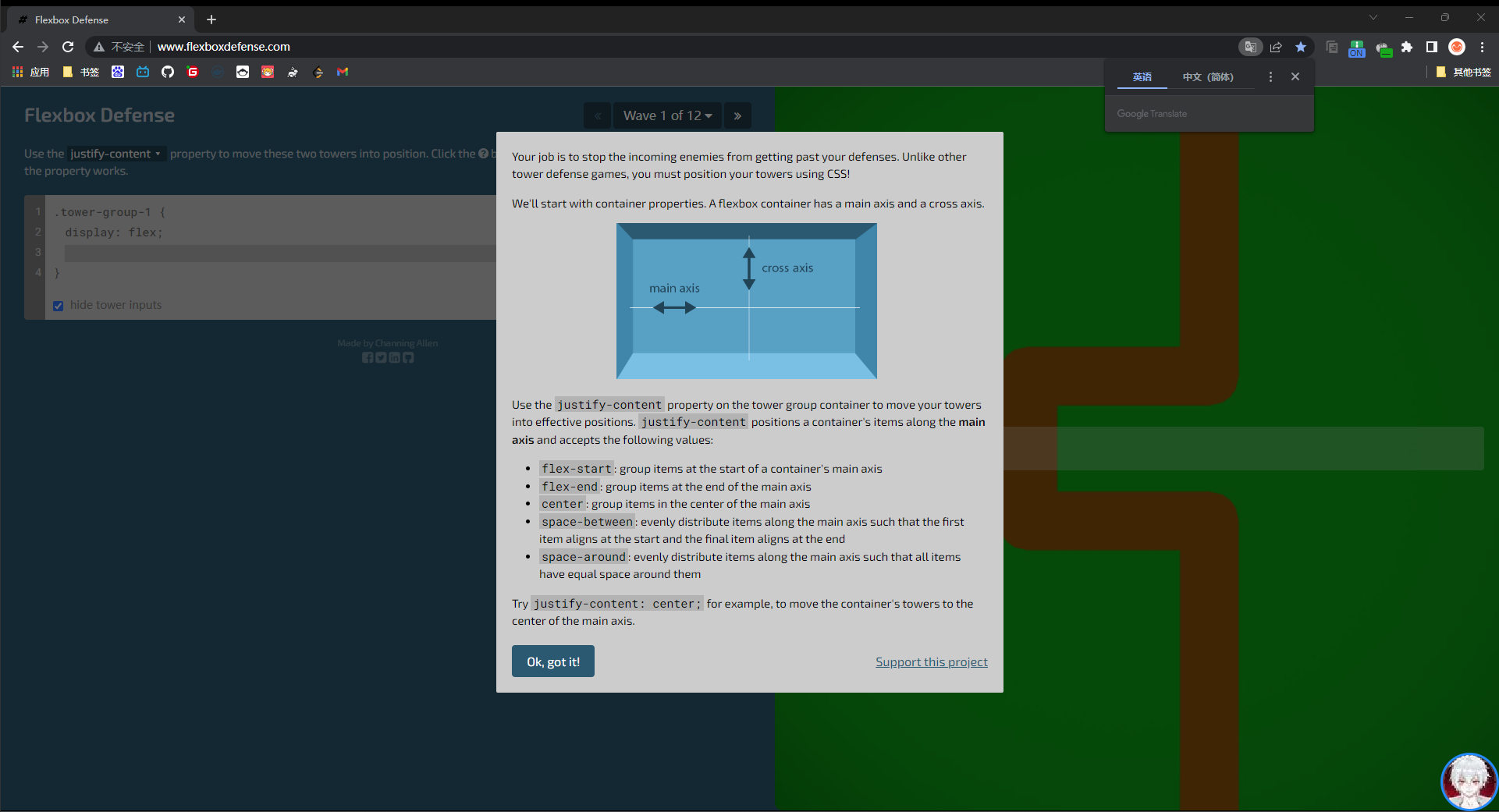Open the Support this project link
The height and width of the screenshot is (812, 1499).
(931, 661)
